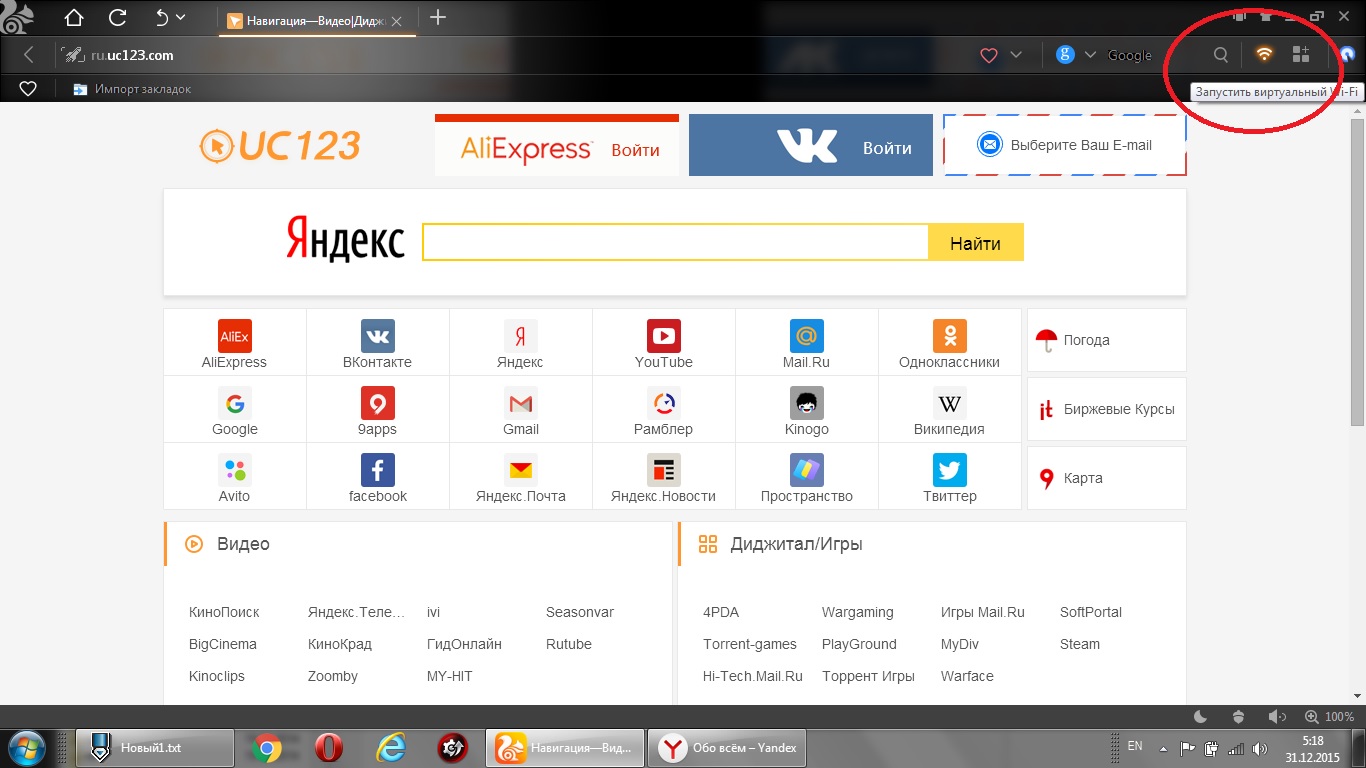Open the Mail.Ru tile

[x=806, y=343]
